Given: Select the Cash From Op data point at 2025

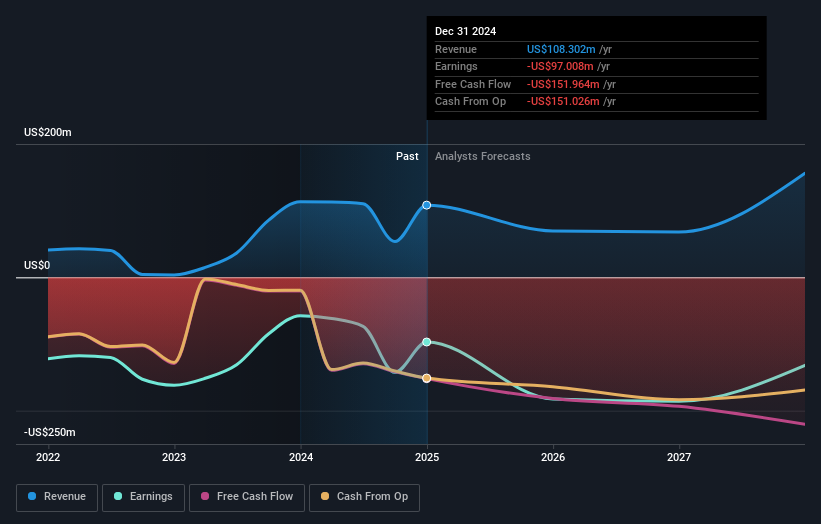Looking at the screenshot, I should tap(427, 378).
